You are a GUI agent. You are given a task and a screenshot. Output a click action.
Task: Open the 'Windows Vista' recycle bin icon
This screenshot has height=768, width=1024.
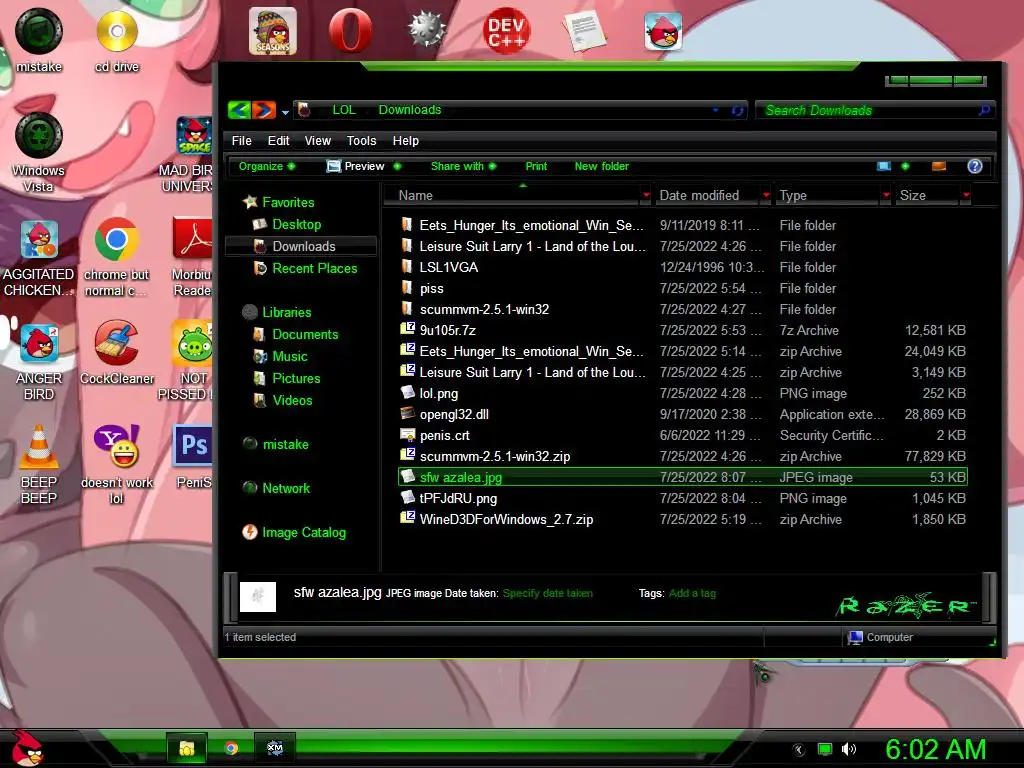click(x=39, y=152)
